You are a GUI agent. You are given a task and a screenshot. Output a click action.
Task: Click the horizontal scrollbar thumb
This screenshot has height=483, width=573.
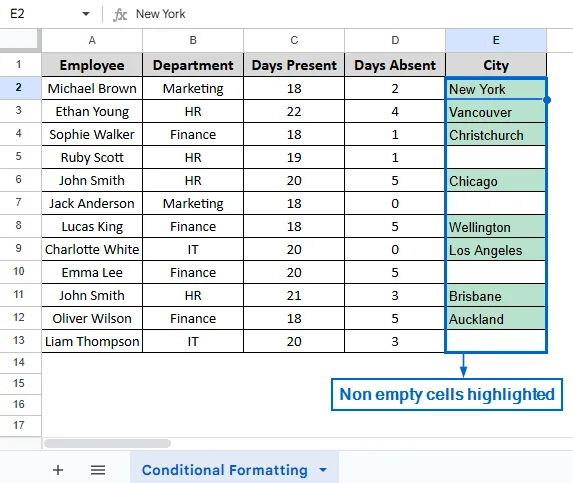(x=107, y=444)
